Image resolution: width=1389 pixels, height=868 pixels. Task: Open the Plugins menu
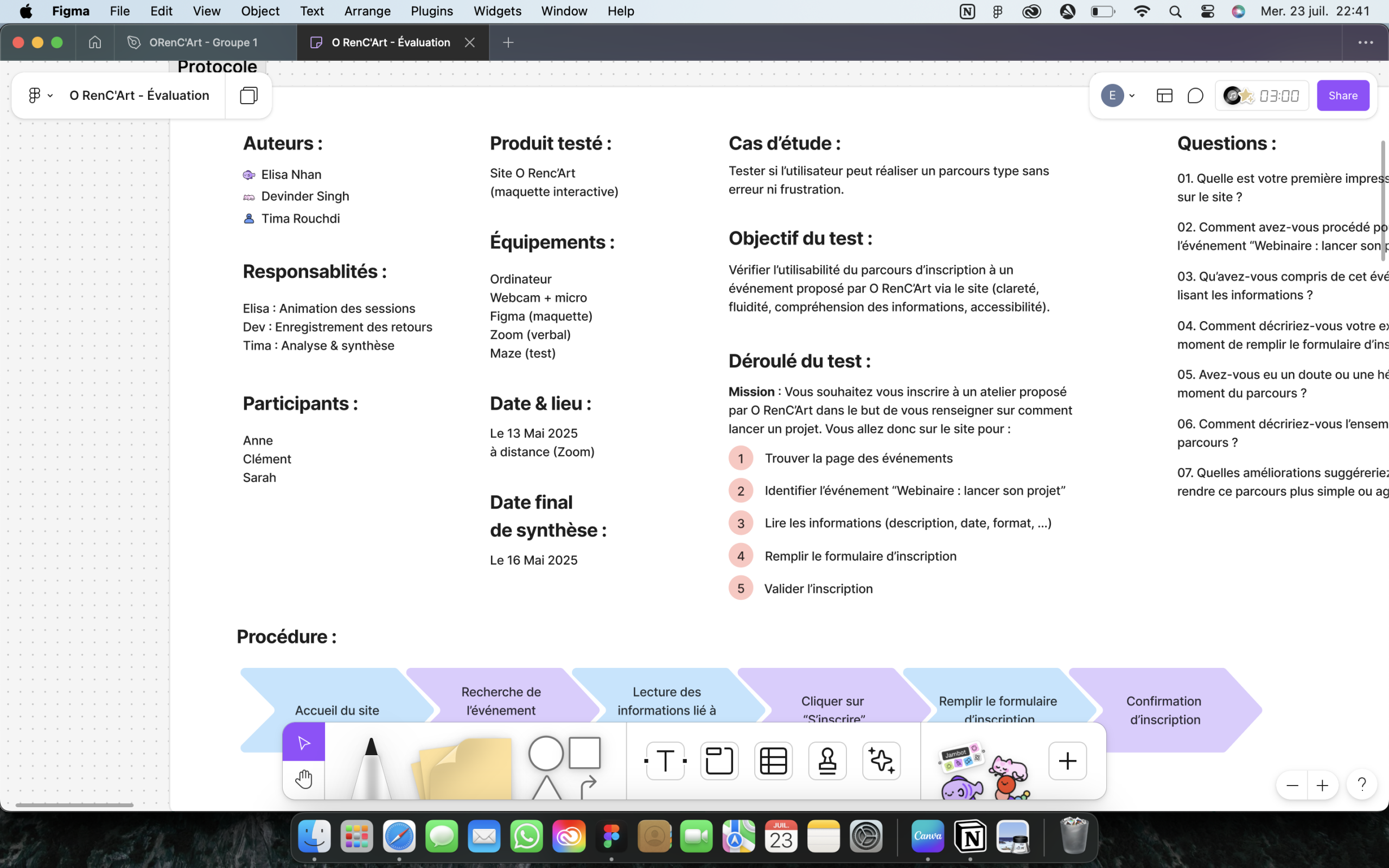pos(432,11)
